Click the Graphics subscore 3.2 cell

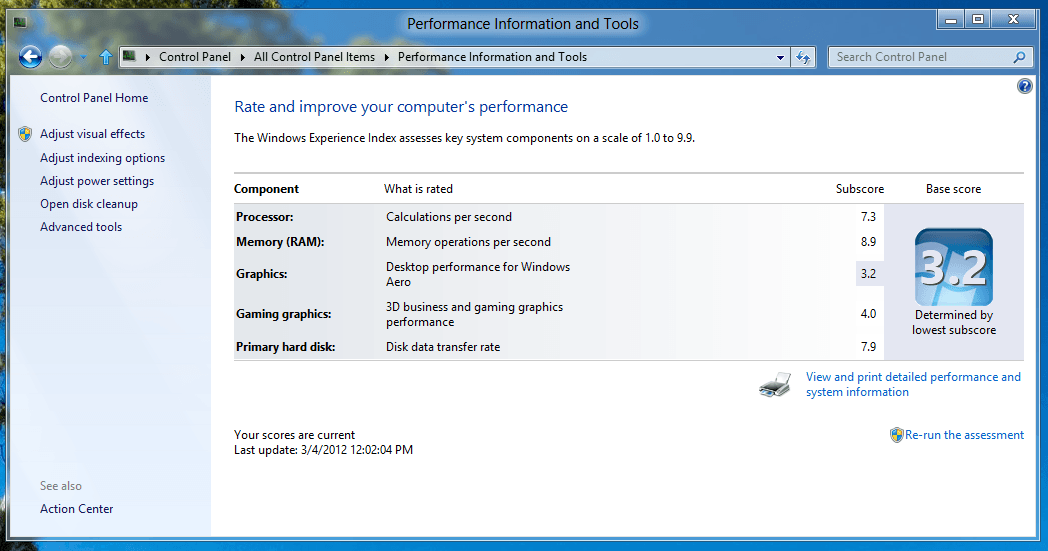coord(870,273)
